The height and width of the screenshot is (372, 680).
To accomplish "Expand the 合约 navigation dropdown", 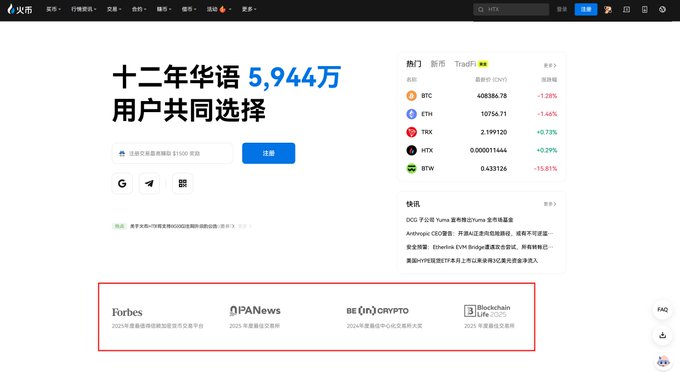I will coord(139,9).
